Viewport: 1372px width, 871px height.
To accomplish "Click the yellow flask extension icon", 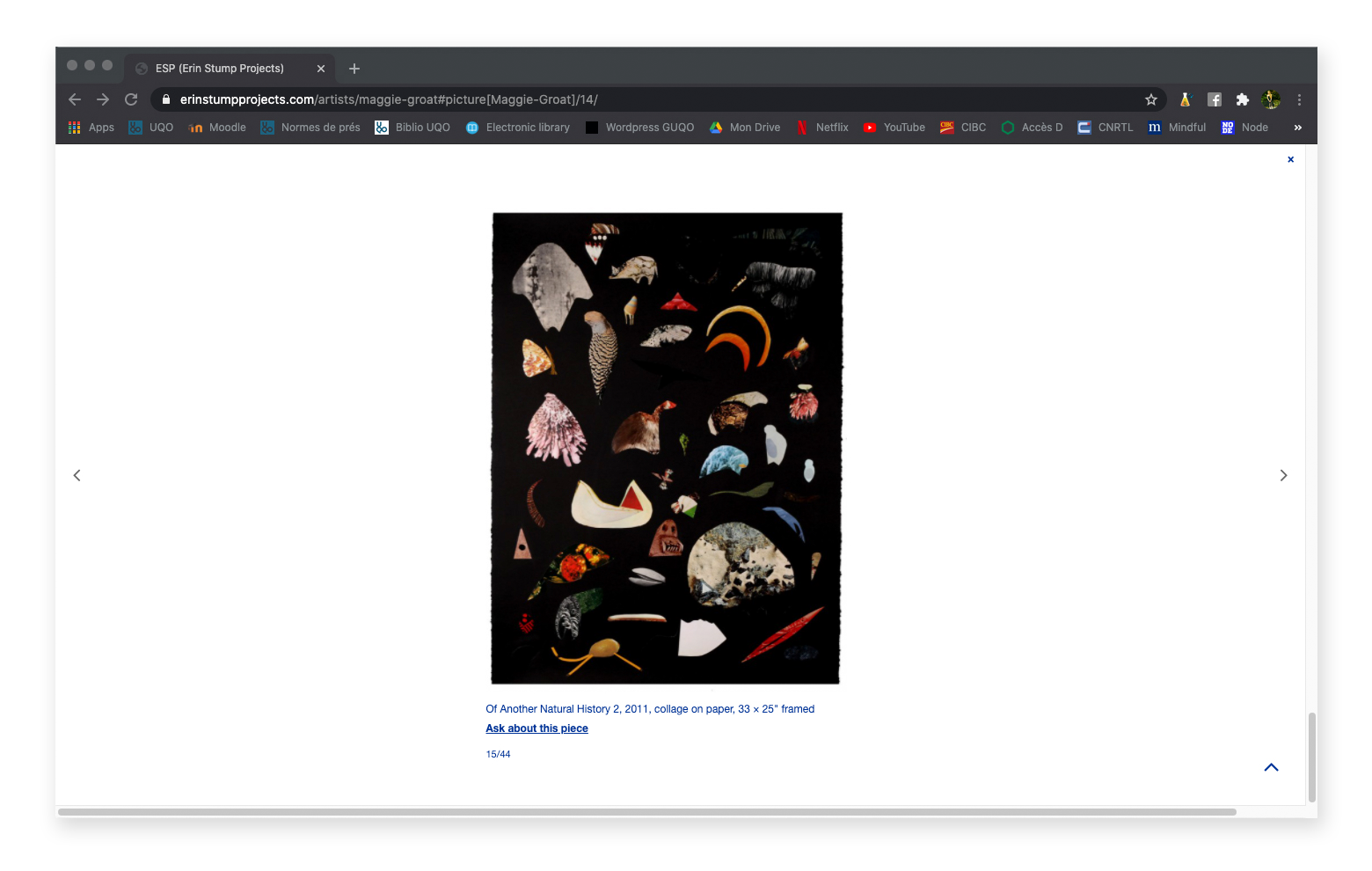I will [1186, 99].
